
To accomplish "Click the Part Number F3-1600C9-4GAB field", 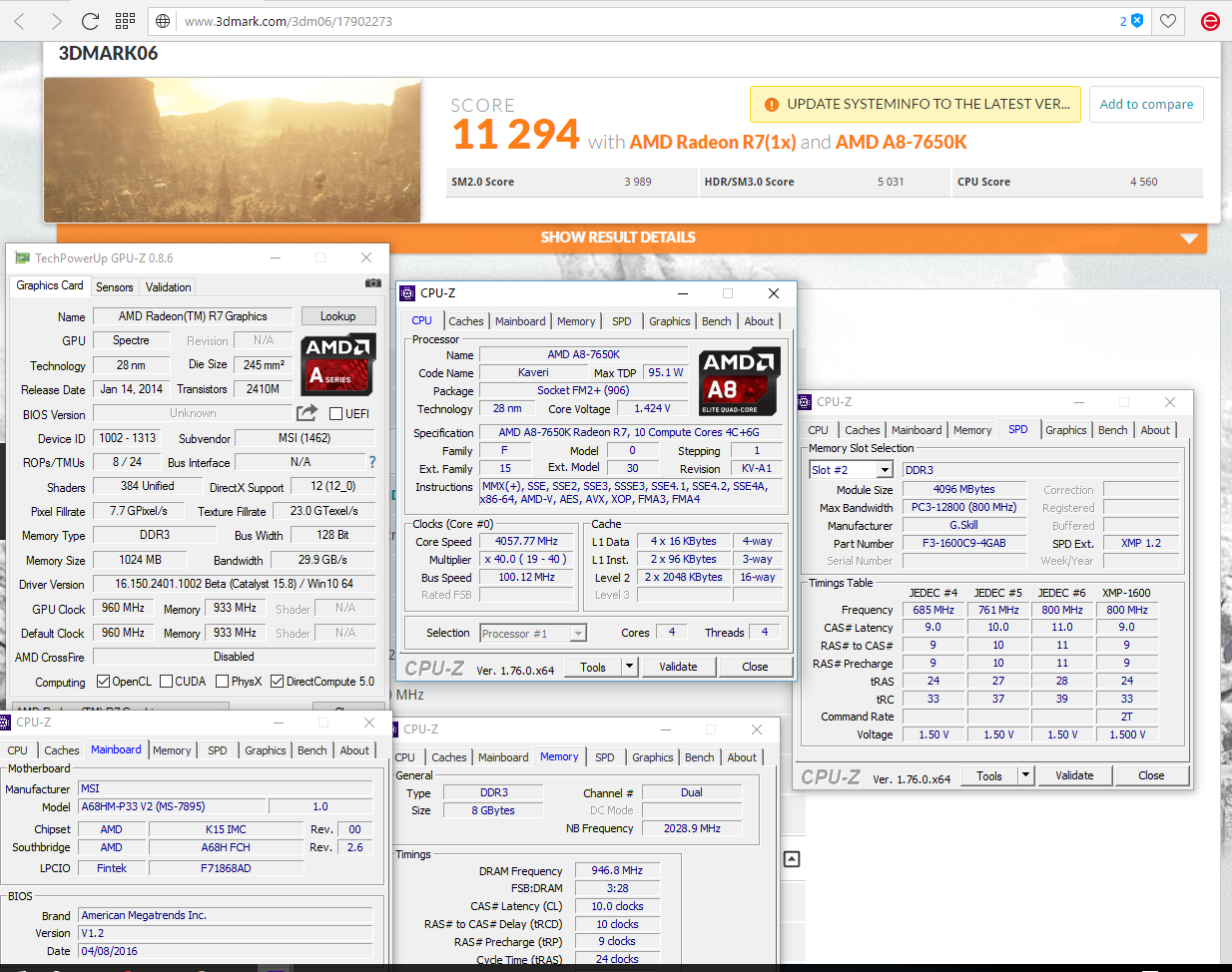I will coord(964,544).
